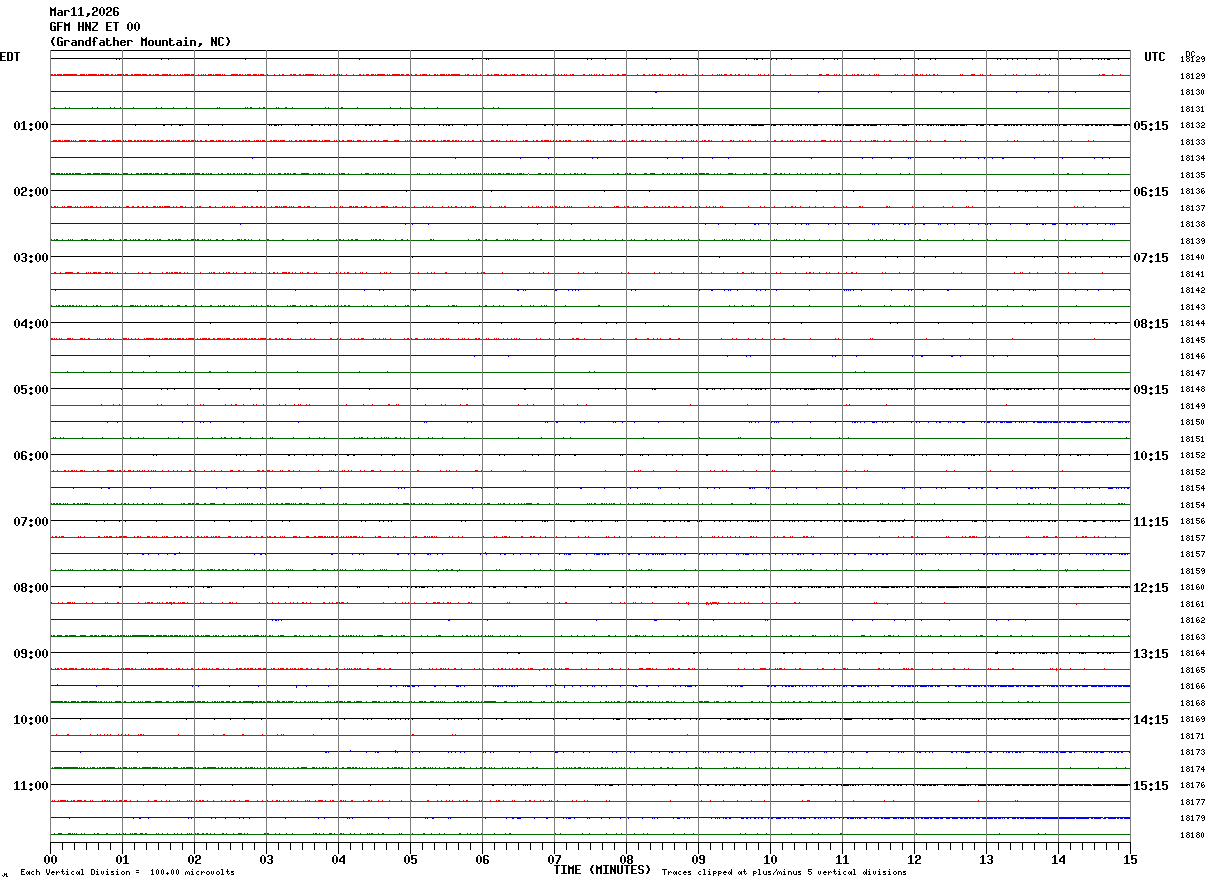Image resolution: width=1210 pixels, height=886 pixels.
Task: Click minute 15 on the bottom time axis
Action: 1130,859
